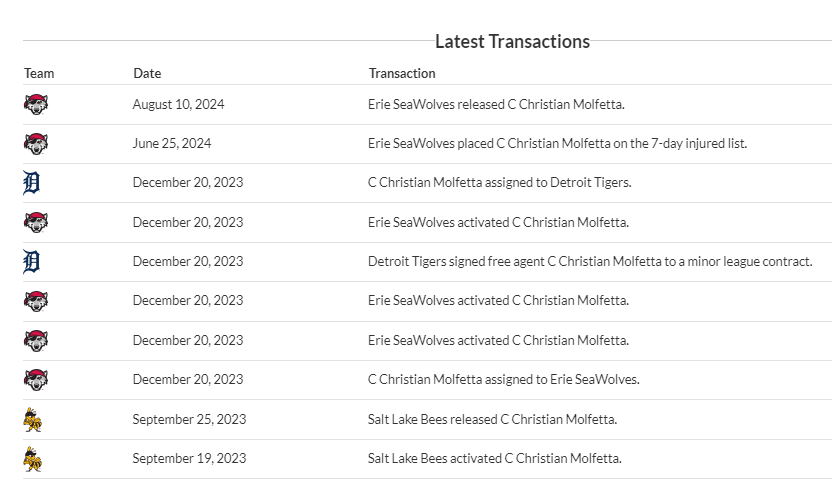This screenshot has width=832, height=482.
Task: Click the Tigers logo beside "assigned to Detroit Tigers"
Action: tap(31, 182)
